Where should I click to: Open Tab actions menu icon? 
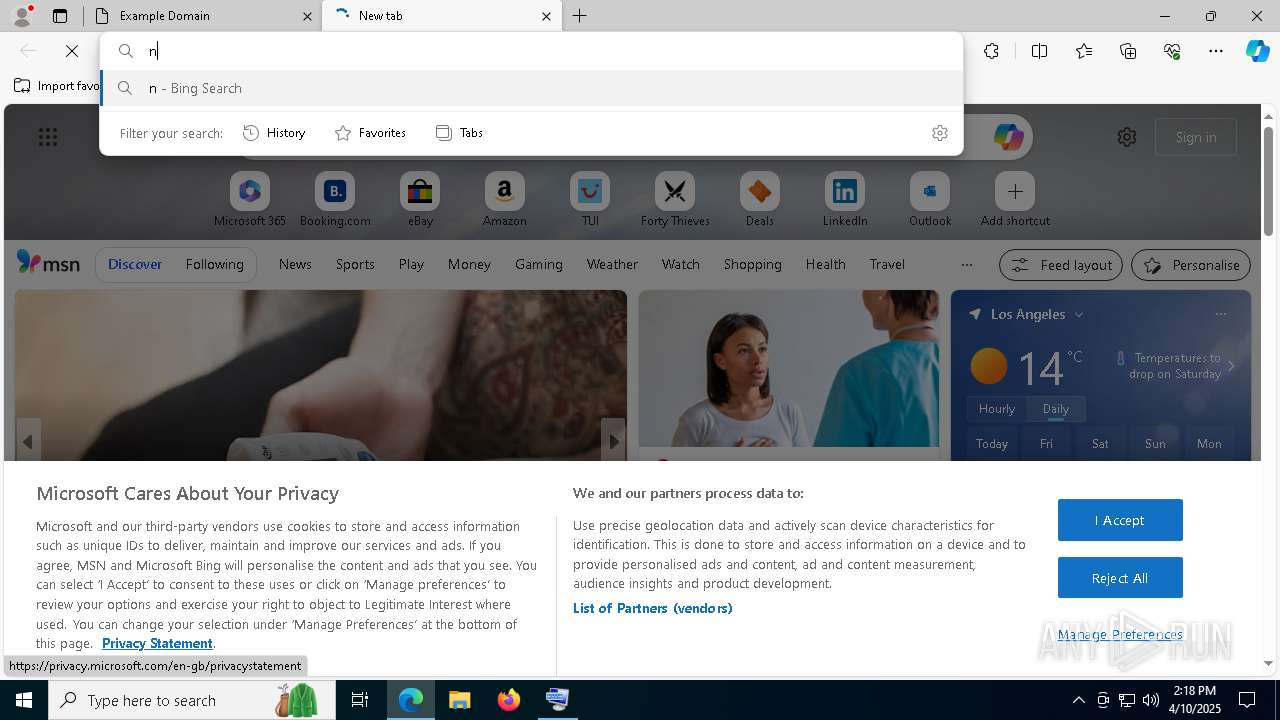[x=60, y=15]
